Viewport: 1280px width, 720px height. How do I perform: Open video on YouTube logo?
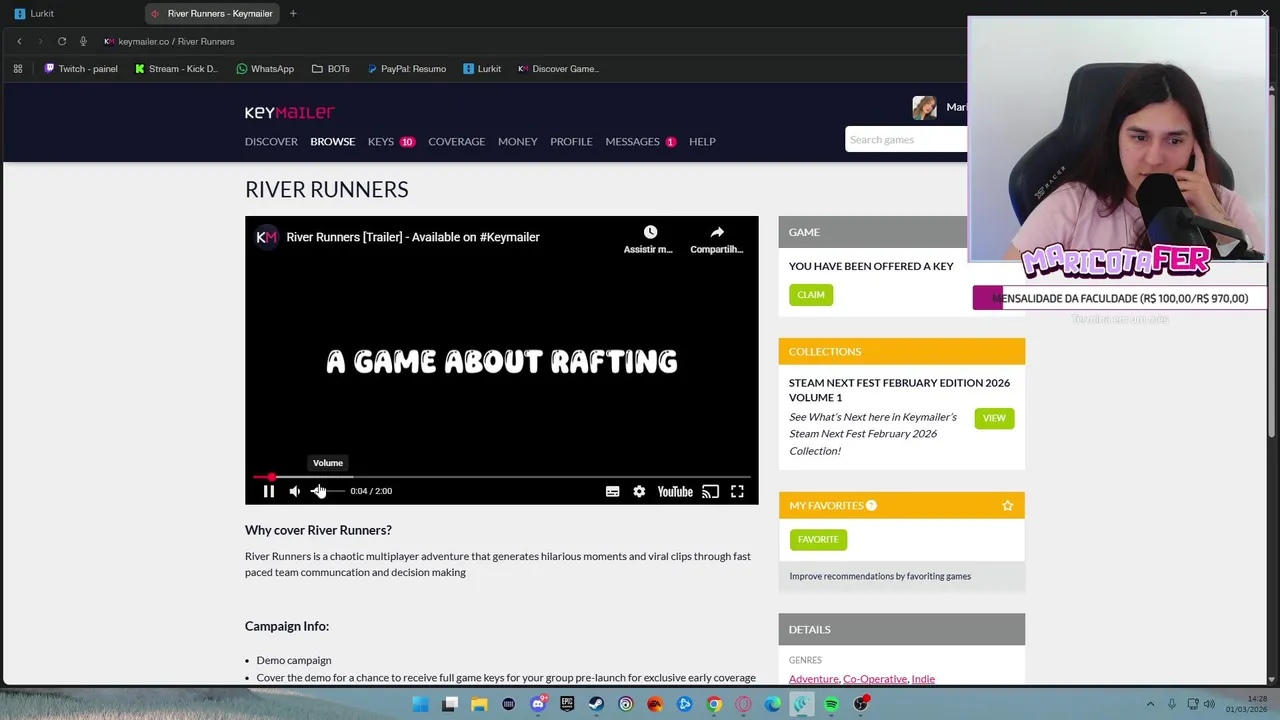(675, 491)
